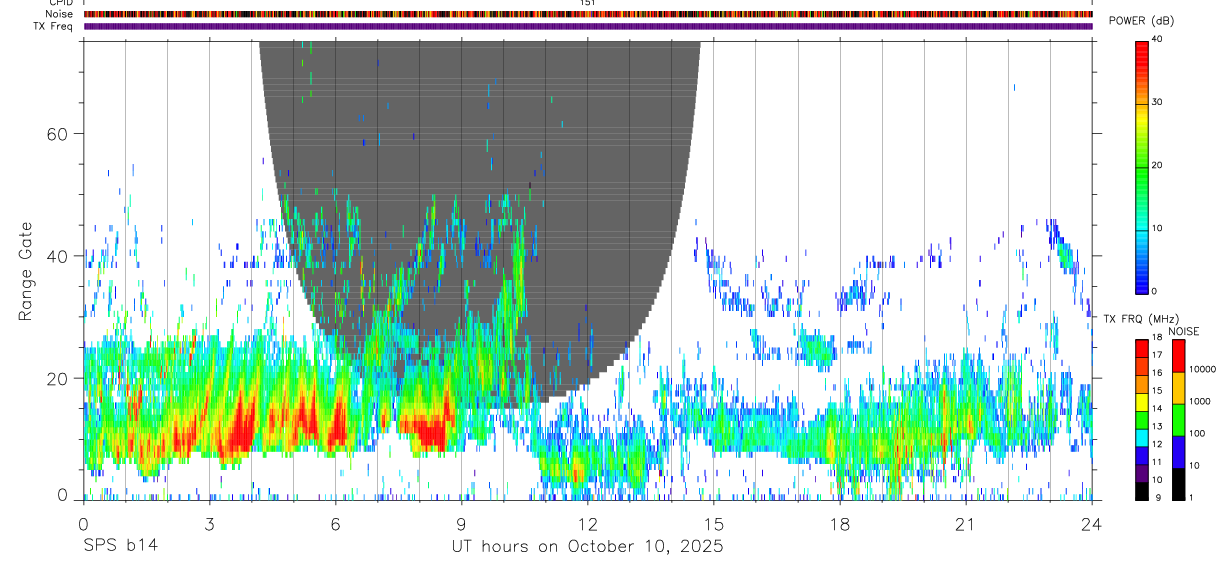Click the 1000 tick in NOISE legend

tap(1199, 400)
